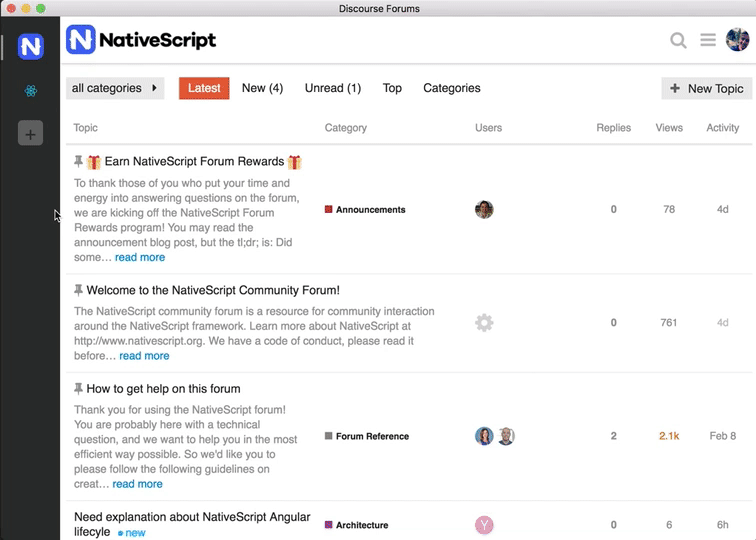Add a new forum with plus button
This screenshot has height=540, width=756.
tap(30, 133)
